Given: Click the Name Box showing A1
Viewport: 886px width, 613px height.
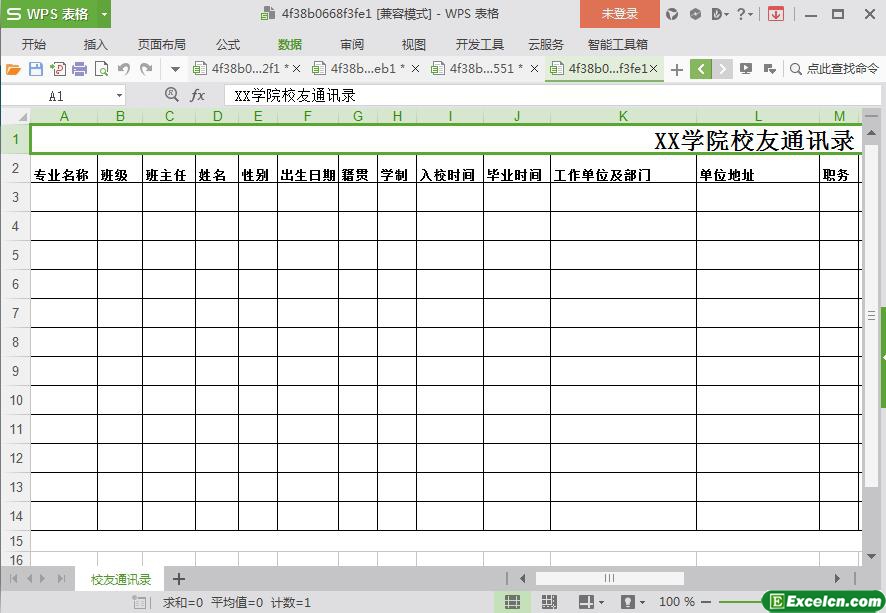Looking at the screenshot, I should [57, 96].
